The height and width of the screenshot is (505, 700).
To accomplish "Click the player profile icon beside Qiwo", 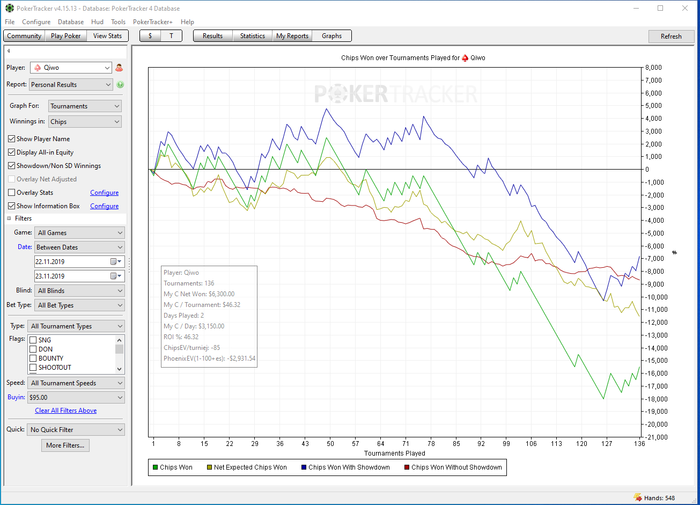I will pos(120,68).
